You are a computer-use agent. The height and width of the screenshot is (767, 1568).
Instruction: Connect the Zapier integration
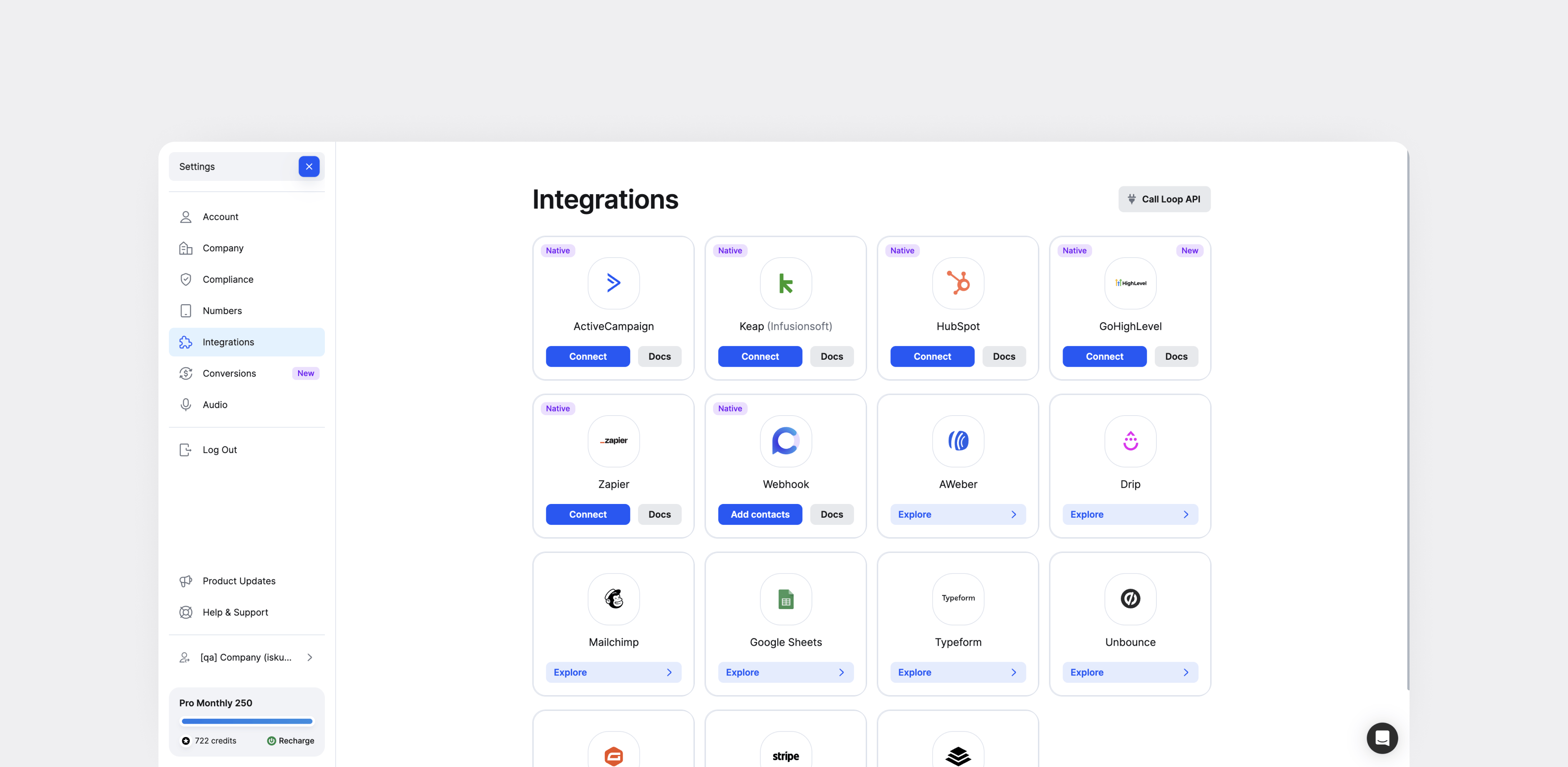pos(588,514)
